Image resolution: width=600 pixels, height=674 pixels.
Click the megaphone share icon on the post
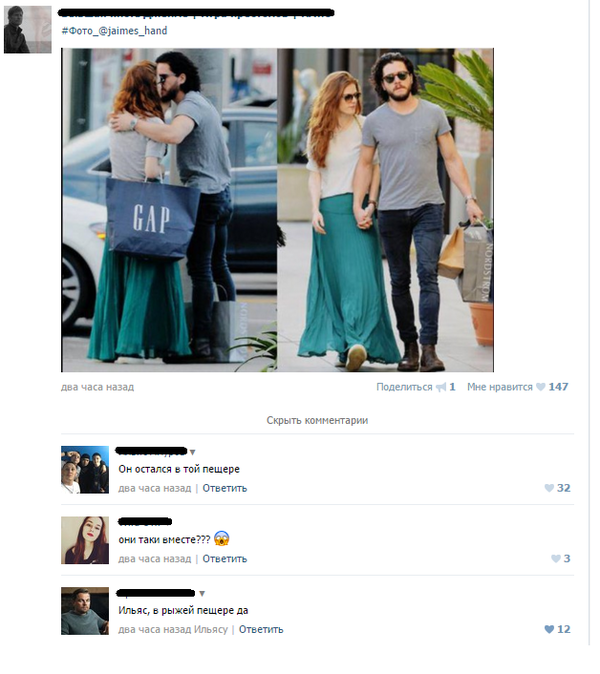[440, 387]
